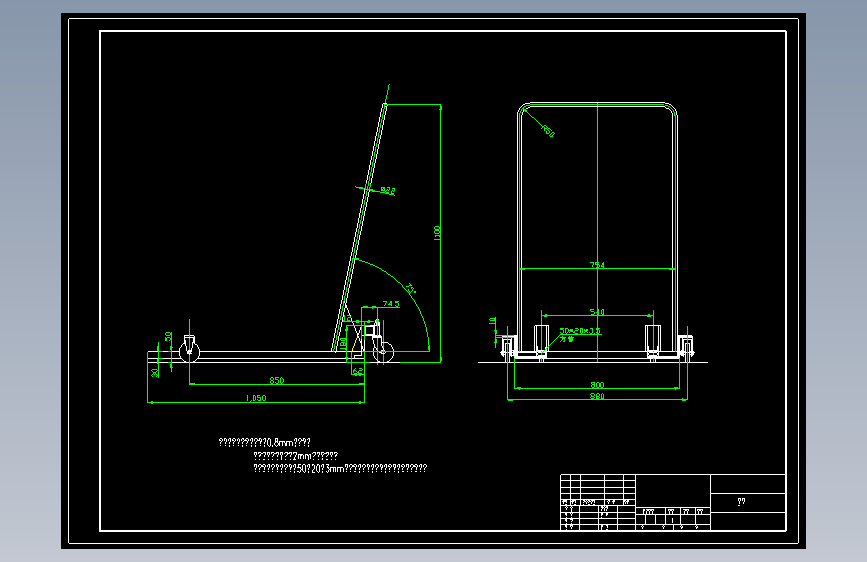
Task: Select the front caster wheel in side view
Action: [190, 351]
